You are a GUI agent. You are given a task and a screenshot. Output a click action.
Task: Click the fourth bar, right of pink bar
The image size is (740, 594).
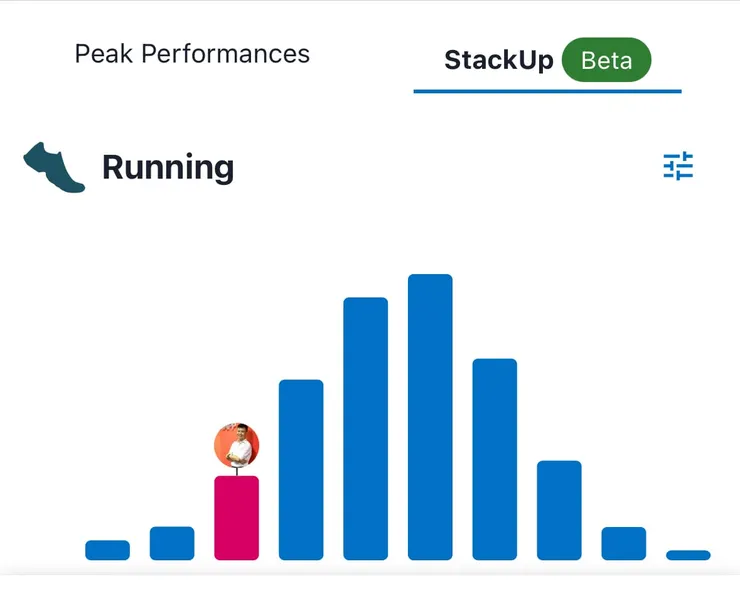click(x=301, y=470)
